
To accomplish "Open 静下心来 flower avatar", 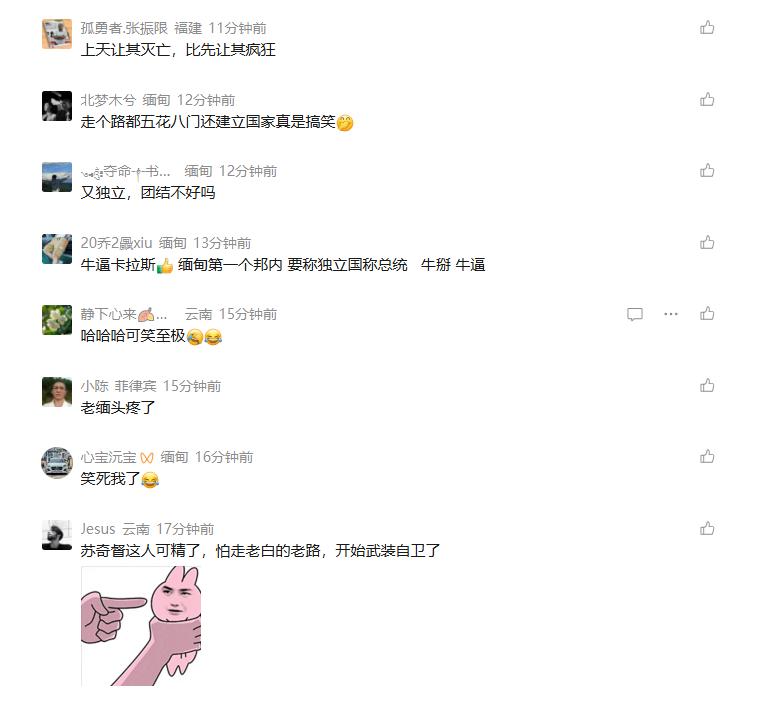I will tap(57, 320).
